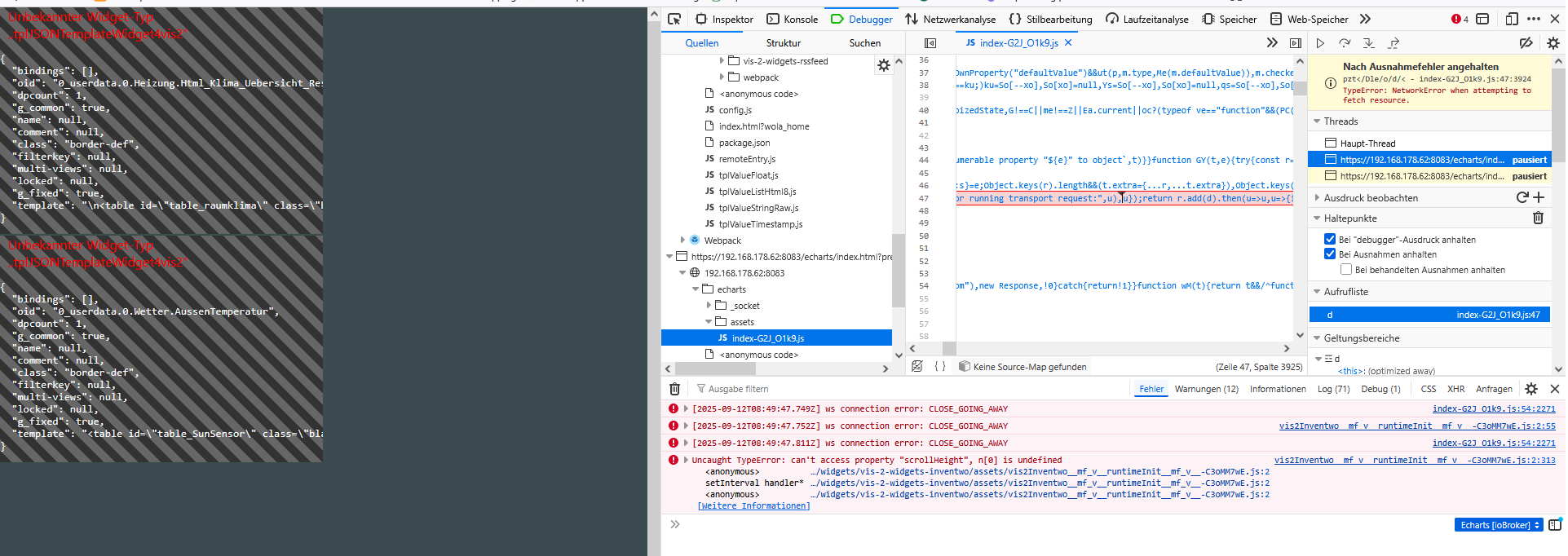Image resolution: width=1568 pixels, height=556 pixels.
Task: Expand Ausdruck beobachten section
Action: click(x=1317, y=197)
